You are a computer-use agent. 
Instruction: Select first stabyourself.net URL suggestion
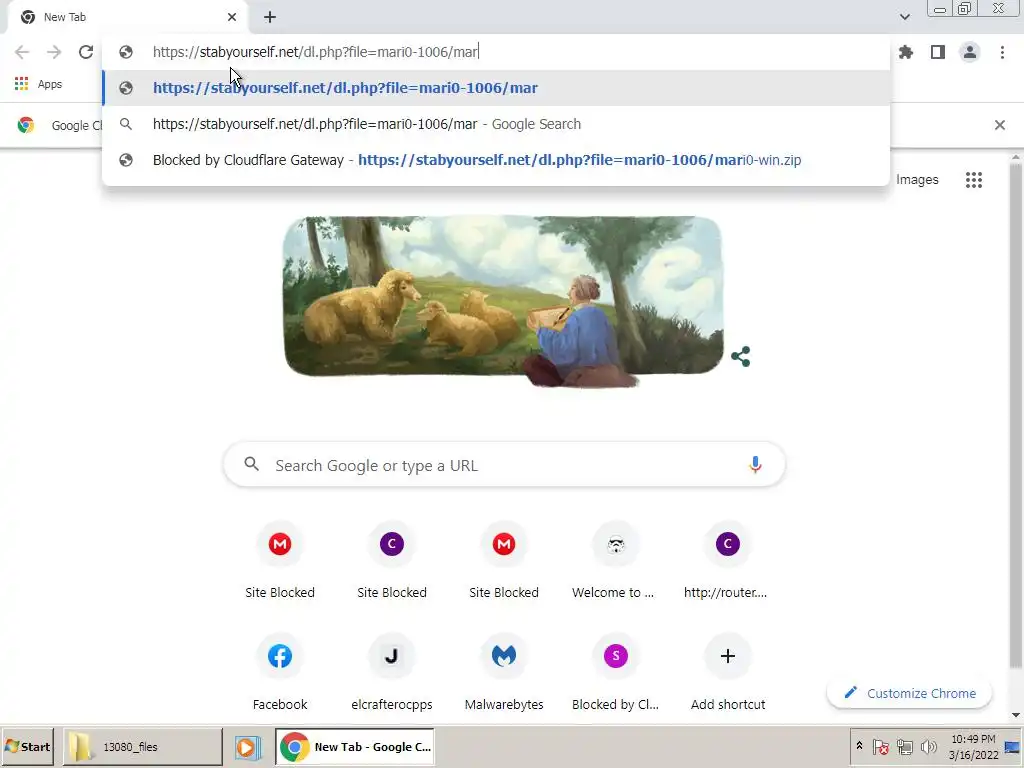496,88
